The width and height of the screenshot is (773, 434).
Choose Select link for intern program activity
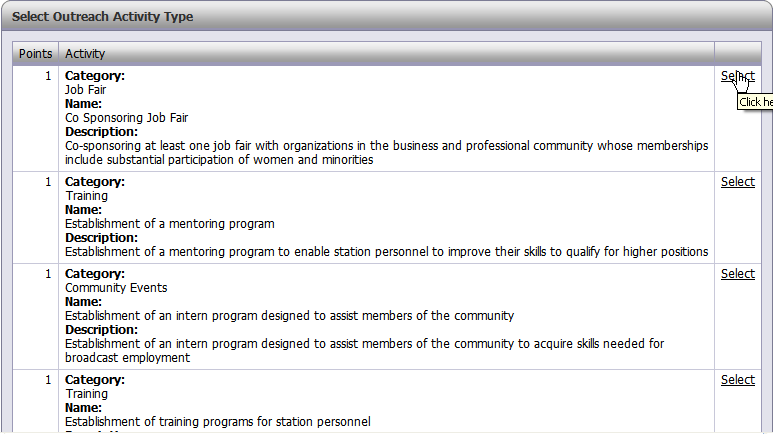pyautogui.click(x=738, y=274)
